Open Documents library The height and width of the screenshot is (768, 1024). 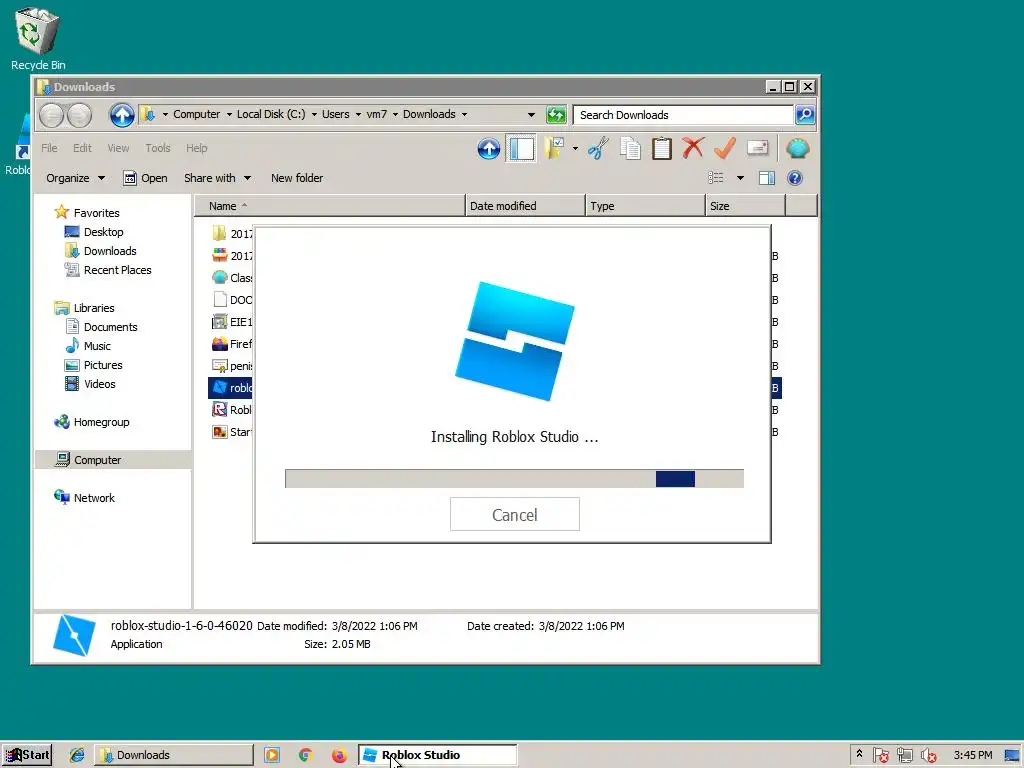[110, 327]
